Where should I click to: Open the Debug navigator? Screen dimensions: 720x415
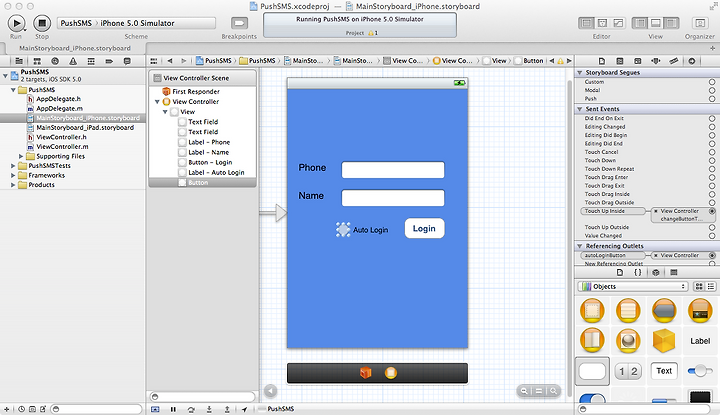pyautogui.click(x=91, y=61)
